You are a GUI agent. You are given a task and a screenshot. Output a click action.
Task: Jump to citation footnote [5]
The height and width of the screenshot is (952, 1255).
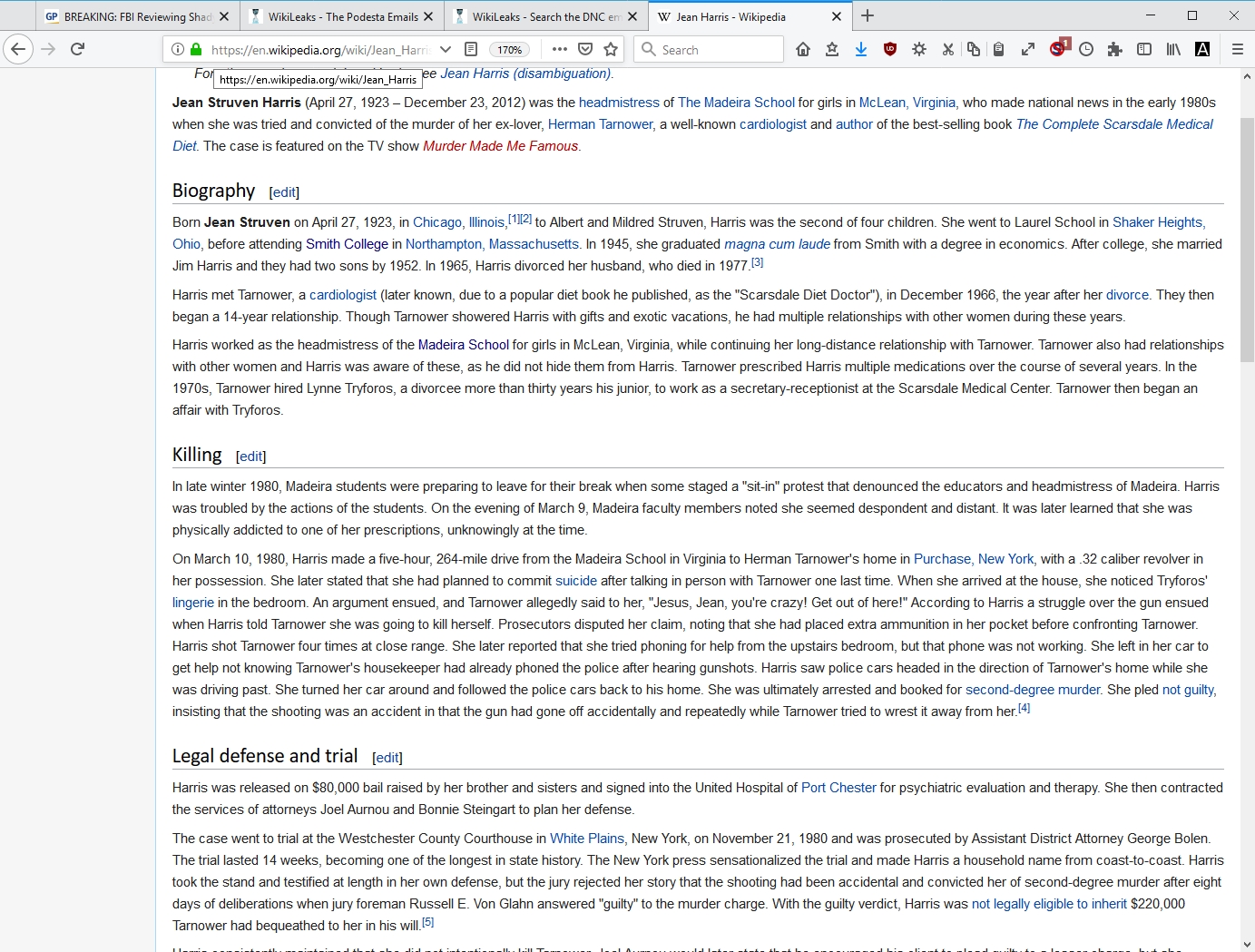(427, 922)
